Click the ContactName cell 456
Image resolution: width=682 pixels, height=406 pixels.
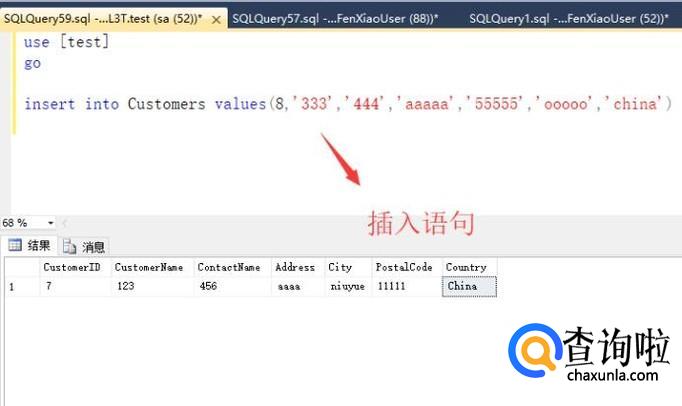pyautogui.click(x=232, y=286)
